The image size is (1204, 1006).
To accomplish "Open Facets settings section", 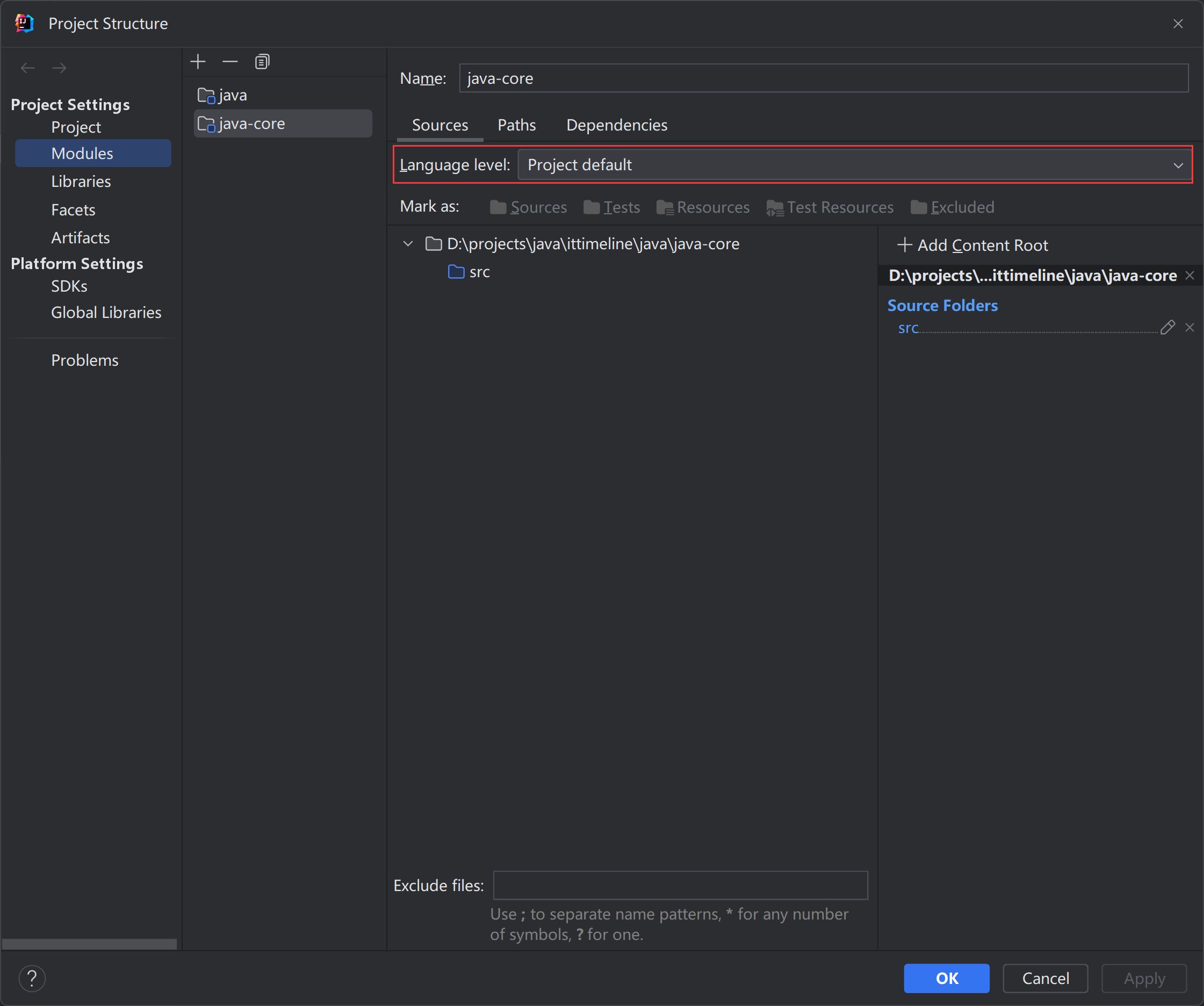I will click(x=73, y=210).
